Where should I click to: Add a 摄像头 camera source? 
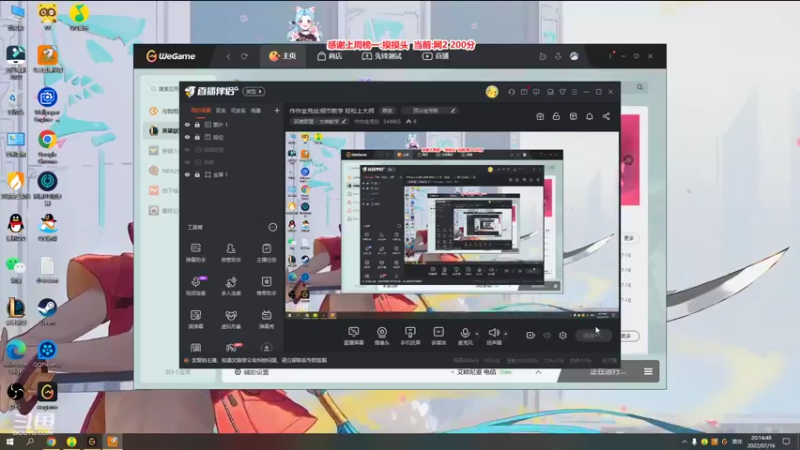point(382,336)
